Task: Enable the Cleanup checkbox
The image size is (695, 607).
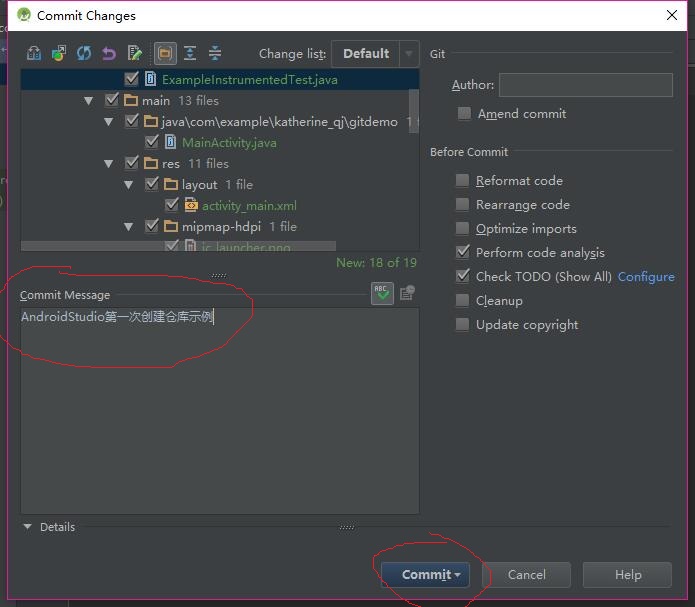Action: point(462,300)
